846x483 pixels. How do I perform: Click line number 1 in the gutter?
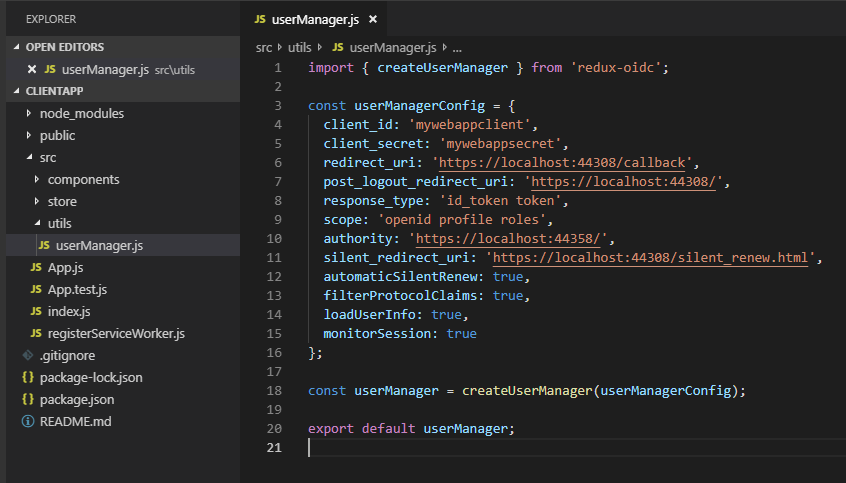click(277, 67)
